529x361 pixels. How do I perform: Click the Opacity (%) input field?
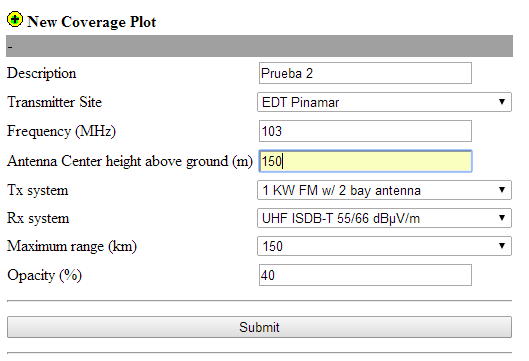(x=365, y=275)
